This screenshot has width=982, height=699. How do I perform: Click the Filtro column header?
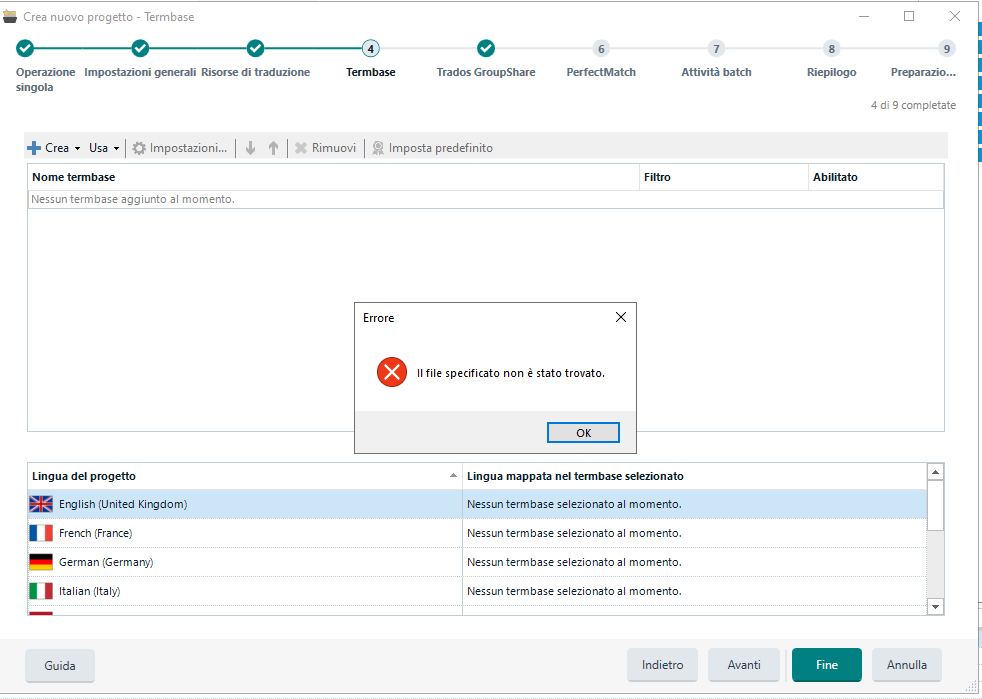(x=723, y=177)
